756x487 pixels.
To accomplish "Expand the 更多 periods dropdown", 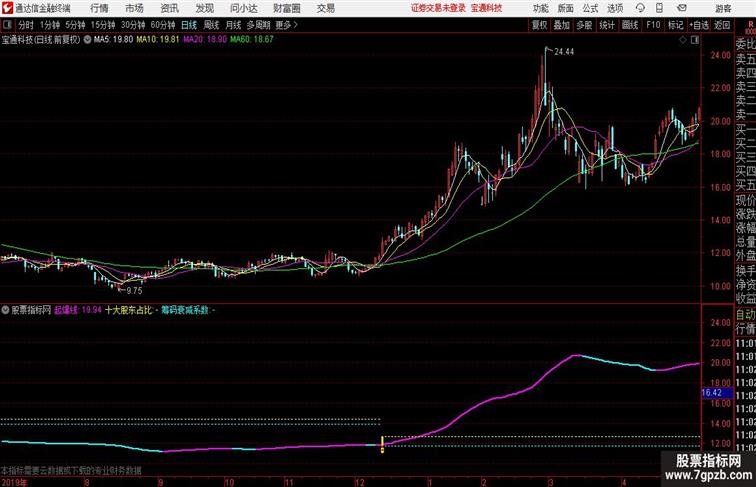I will 286,25.
